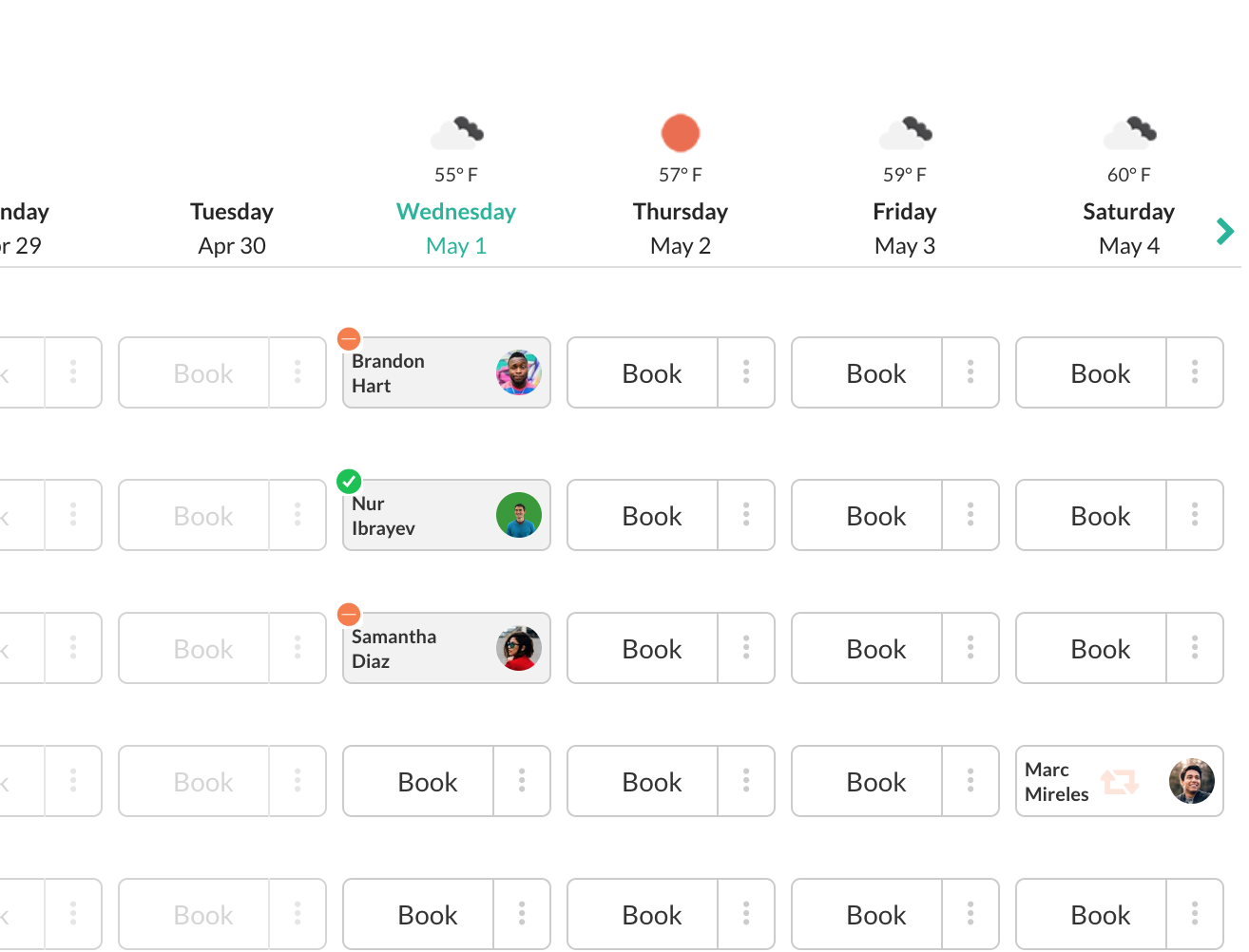This screenshot has width=1249, height=952.
Task: Open options menu for Saturday's third row slot
Action: (1195, 648)
